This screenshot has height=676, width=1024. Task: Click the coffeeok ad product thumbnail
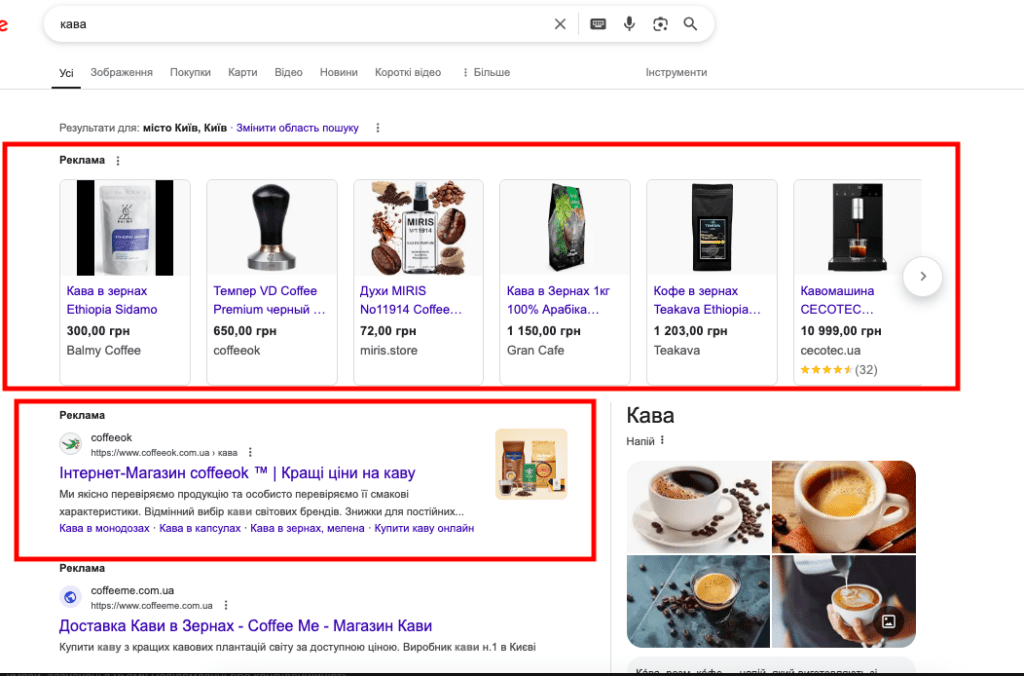click(x=531, y=464)
